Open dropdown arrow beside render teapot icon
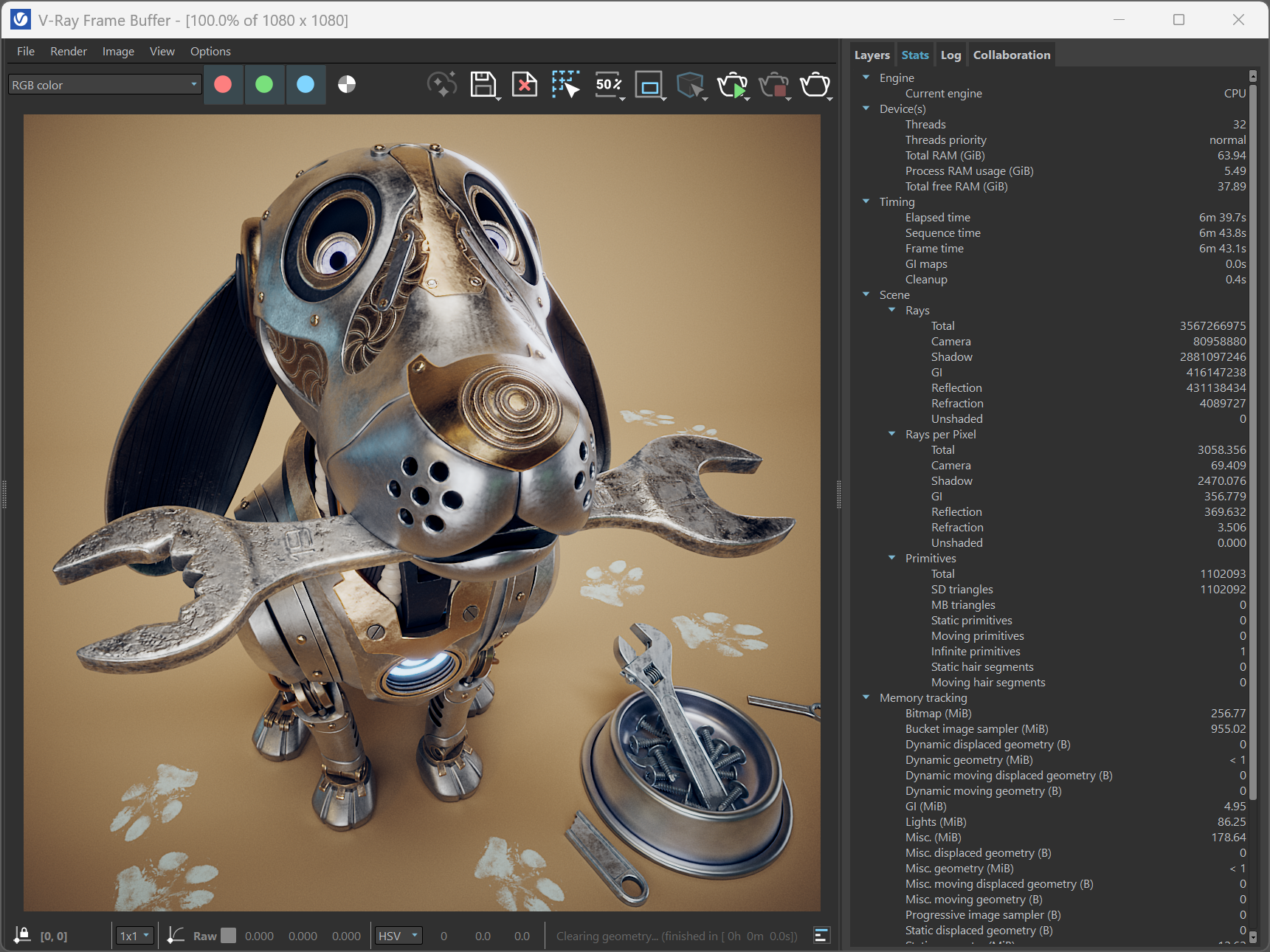Screen dimensions: 1270x952 (830, 99)
